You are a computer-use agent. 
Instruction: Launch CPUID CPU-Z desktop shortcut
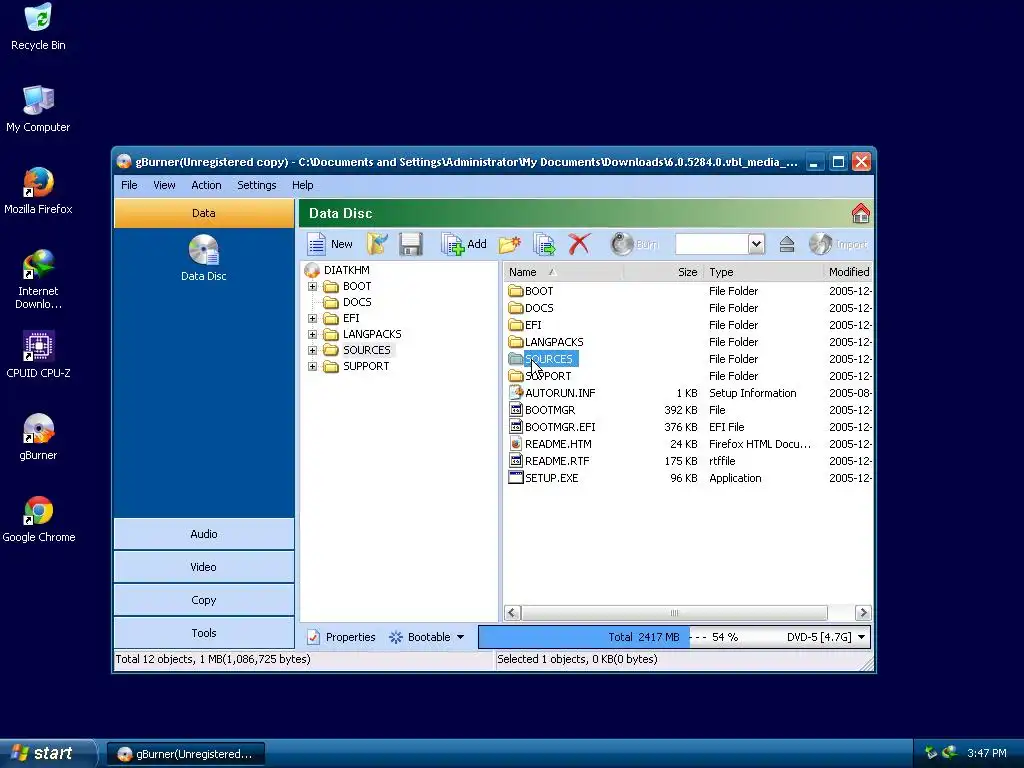(x=38, y=355)
